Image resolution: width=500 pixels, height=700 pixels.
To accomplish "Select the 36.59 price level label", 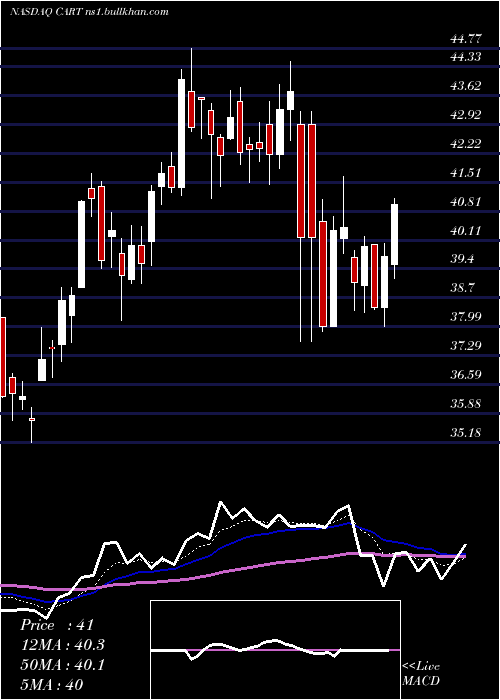I will point(466,375).
